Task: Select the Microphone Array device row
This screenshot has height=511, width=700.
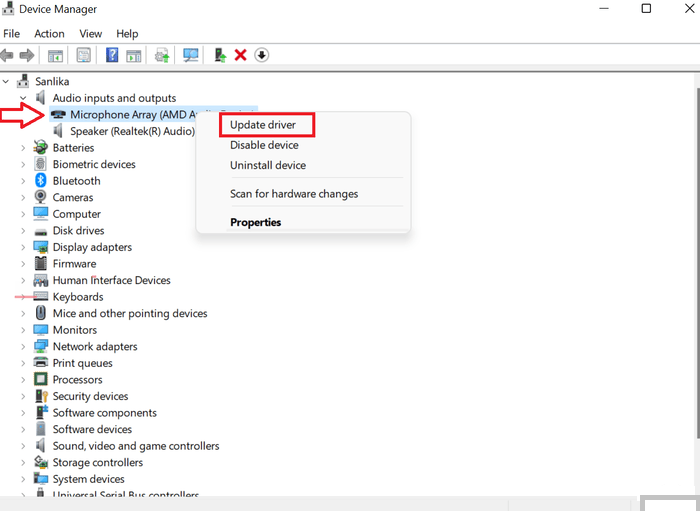Action: tap(153, 115)
